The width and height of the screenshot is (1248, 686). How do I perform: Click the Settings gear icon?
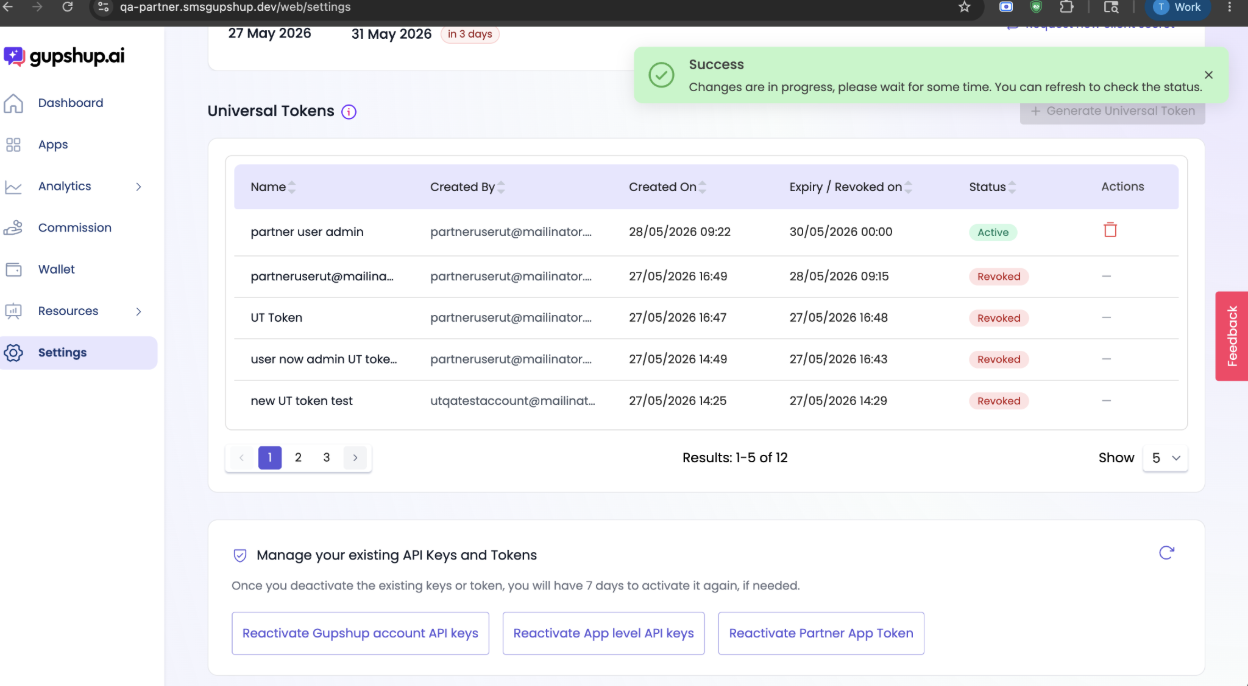(x=13, y=353)
